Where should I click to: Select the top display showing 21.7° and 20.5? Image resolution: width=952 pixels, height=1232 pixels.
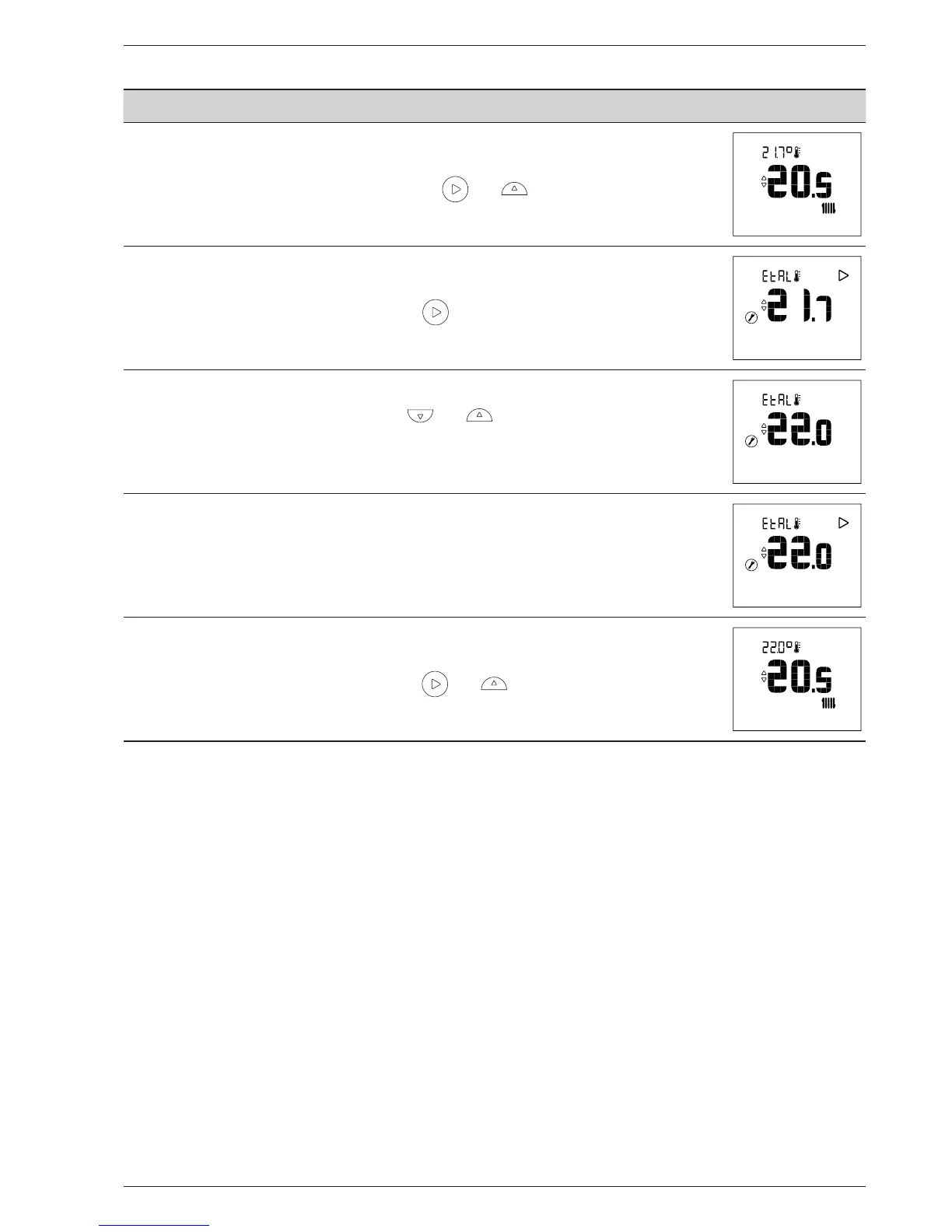point(796,184)
